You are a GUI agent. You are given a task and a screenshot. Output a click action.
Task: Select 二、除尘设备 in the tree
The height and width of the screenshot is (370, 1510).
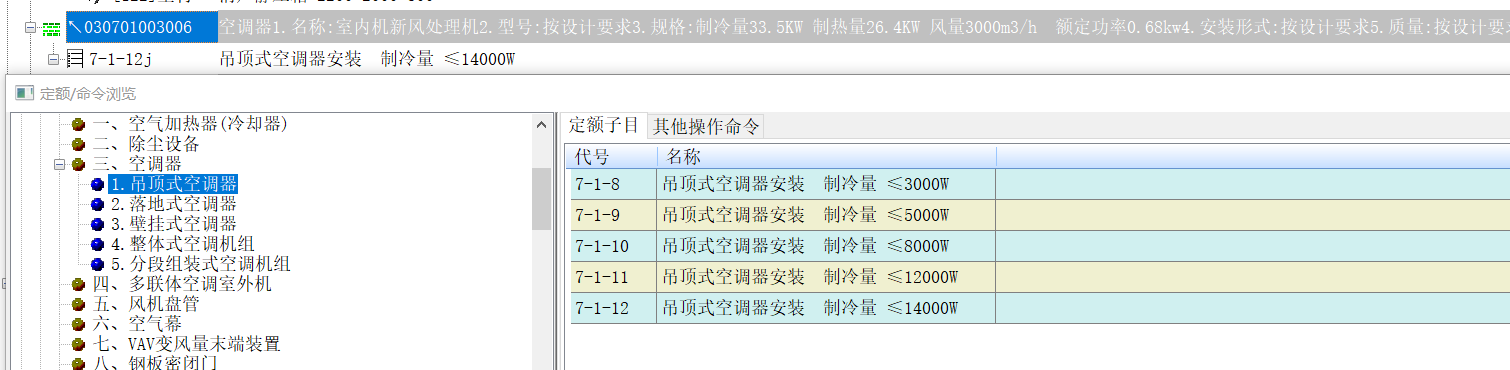146,145
